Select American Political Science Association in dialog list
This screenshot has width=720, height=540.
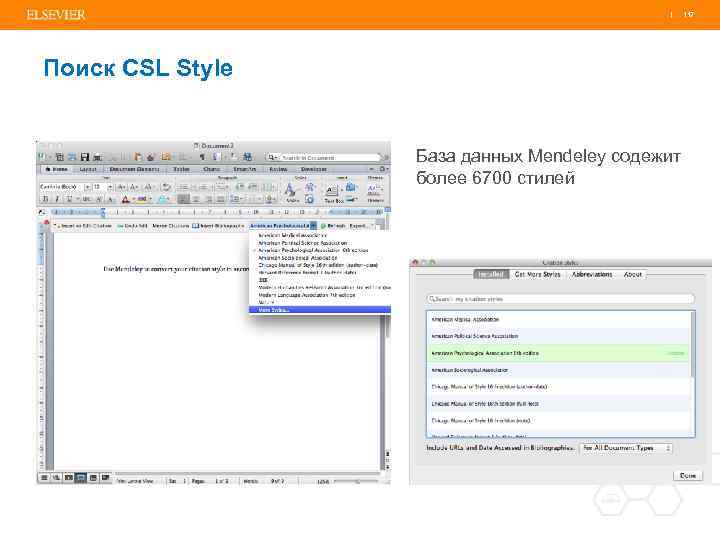558,336
